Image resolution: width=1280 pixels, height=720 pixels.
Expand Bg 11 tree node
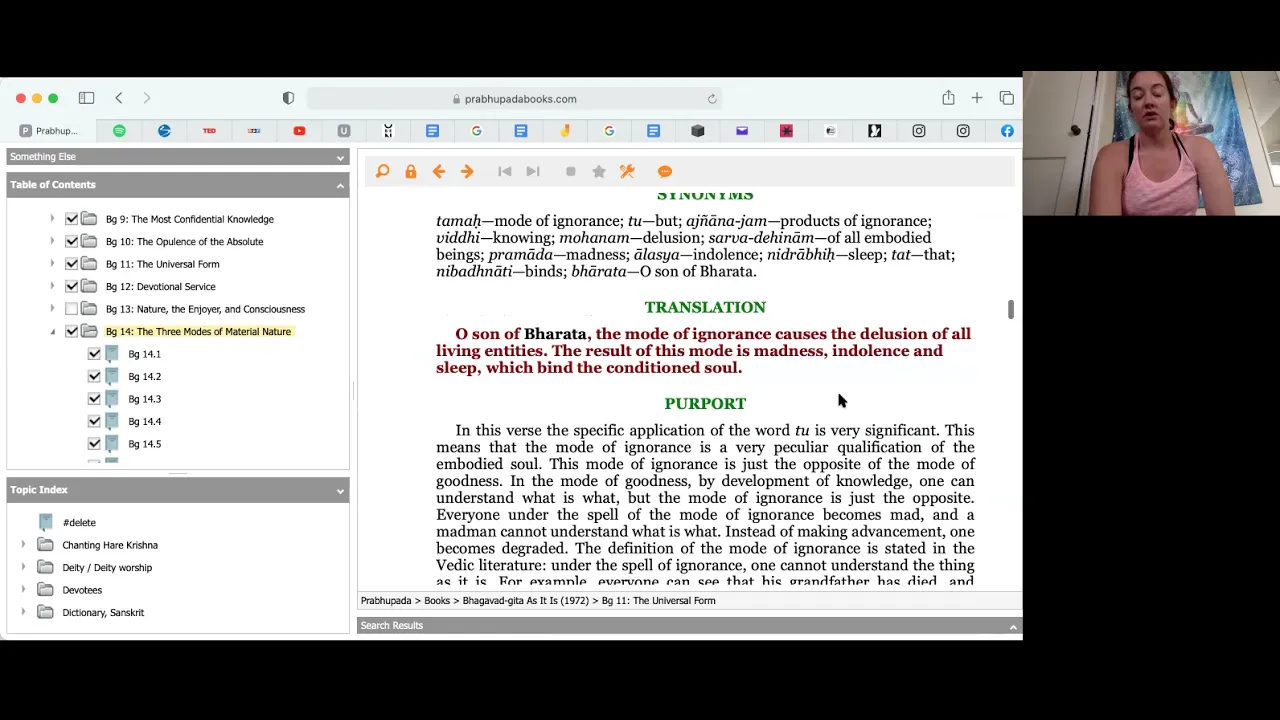click(52, 264)
